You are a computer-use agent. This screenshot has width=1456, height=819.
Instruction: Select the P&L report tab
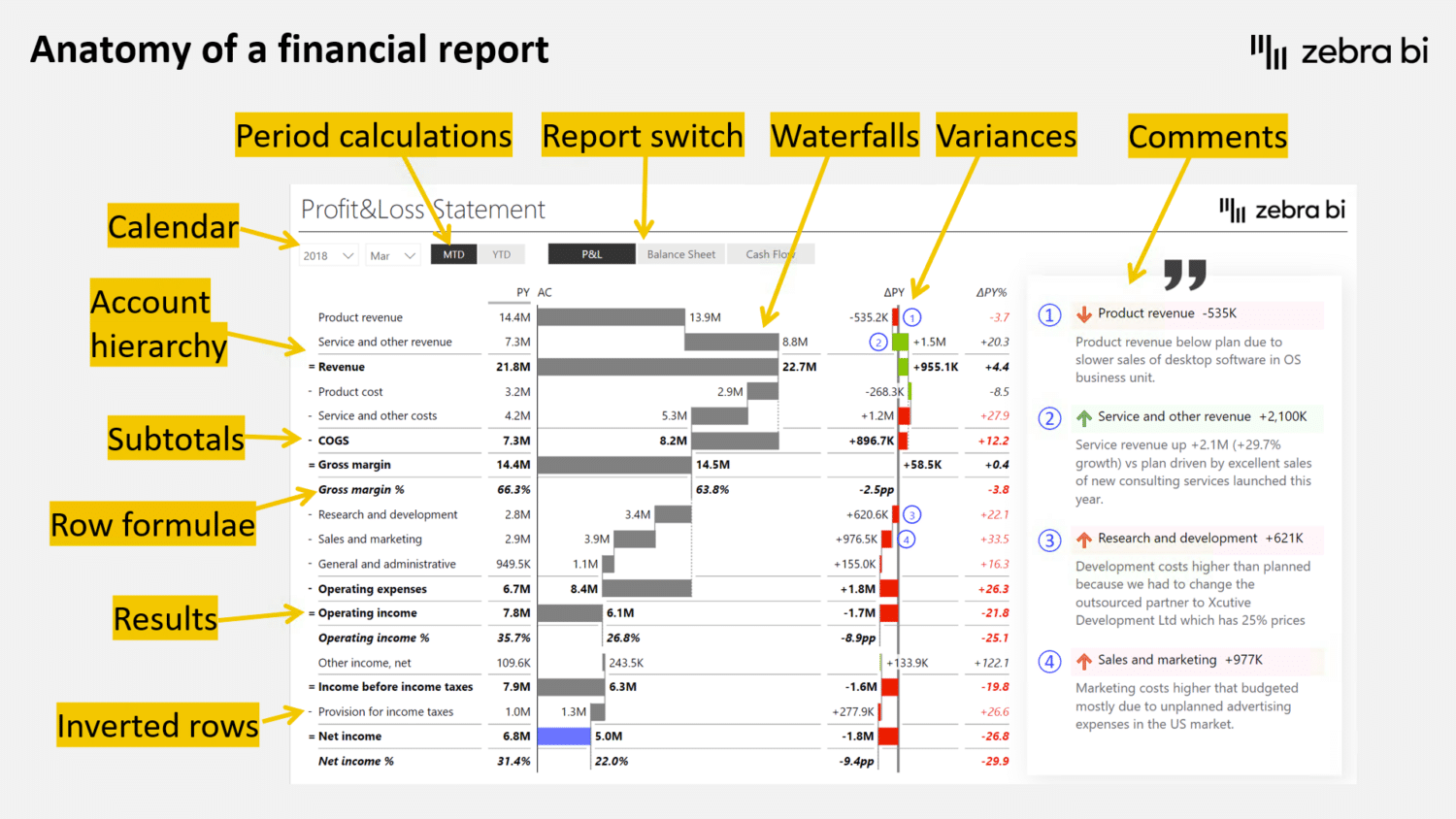pos(591,254)
